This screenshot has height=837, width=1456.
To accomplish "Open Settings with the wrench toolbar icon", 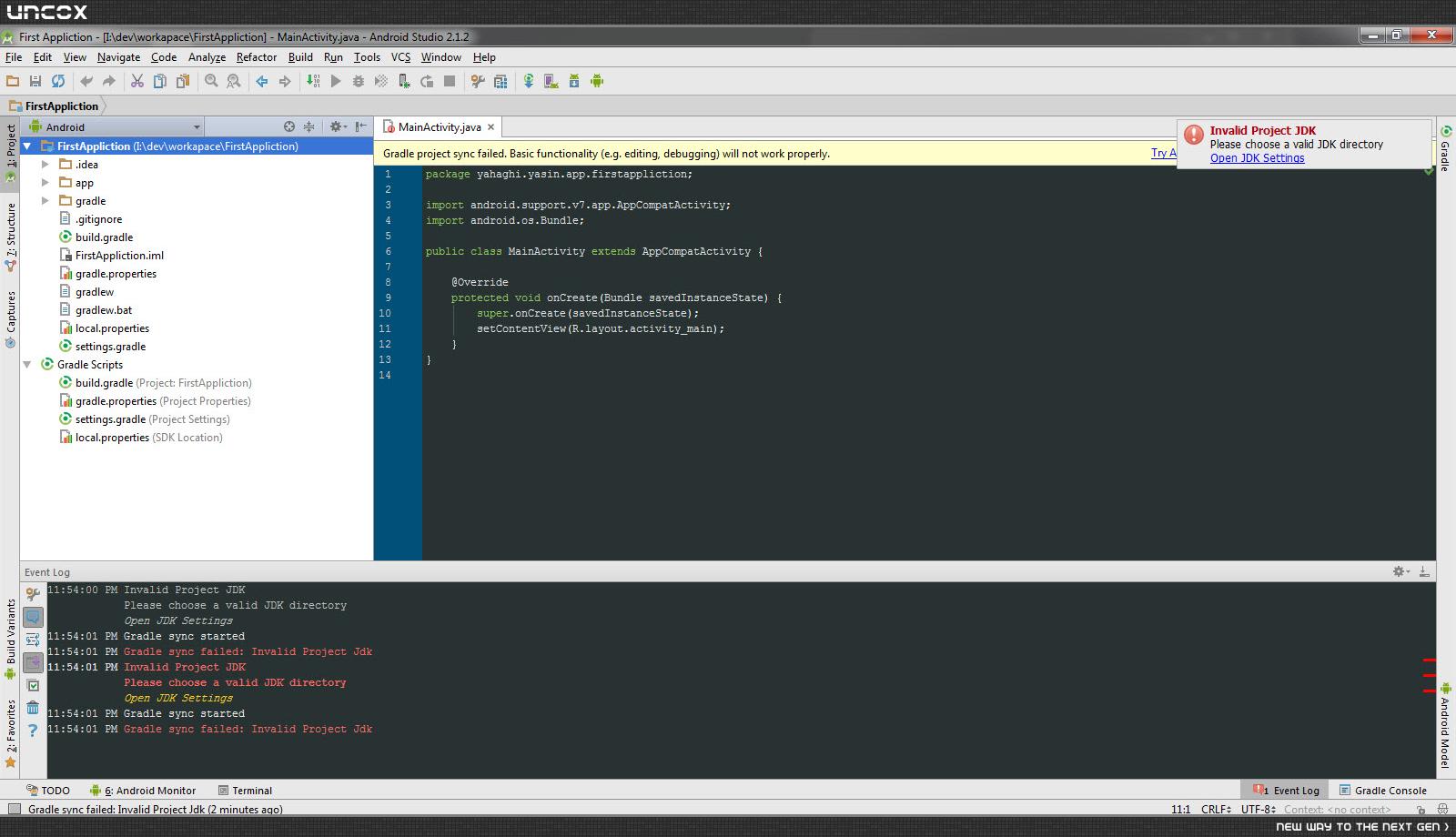I will coord(478,81).
